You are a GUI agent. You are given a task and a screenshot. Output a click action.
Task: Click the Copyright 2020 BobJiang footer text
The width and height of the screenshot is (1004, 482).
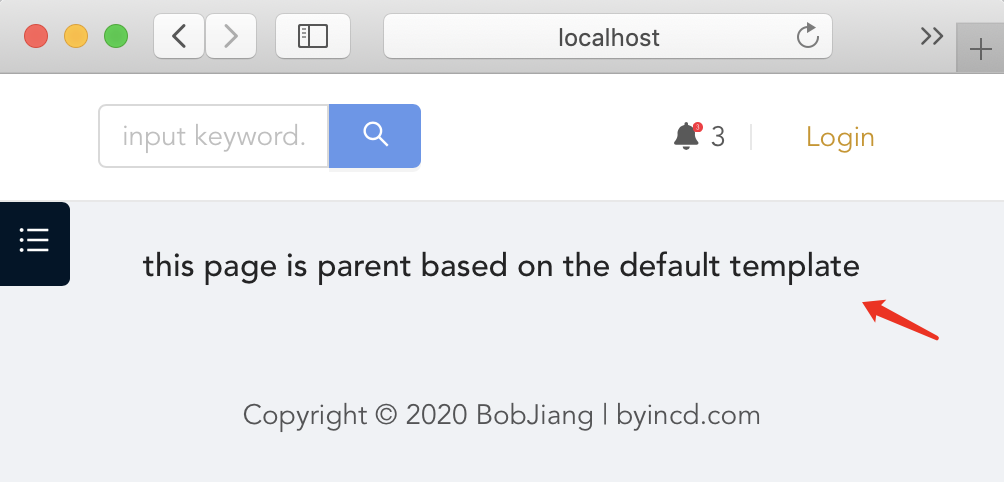(417, 415)
